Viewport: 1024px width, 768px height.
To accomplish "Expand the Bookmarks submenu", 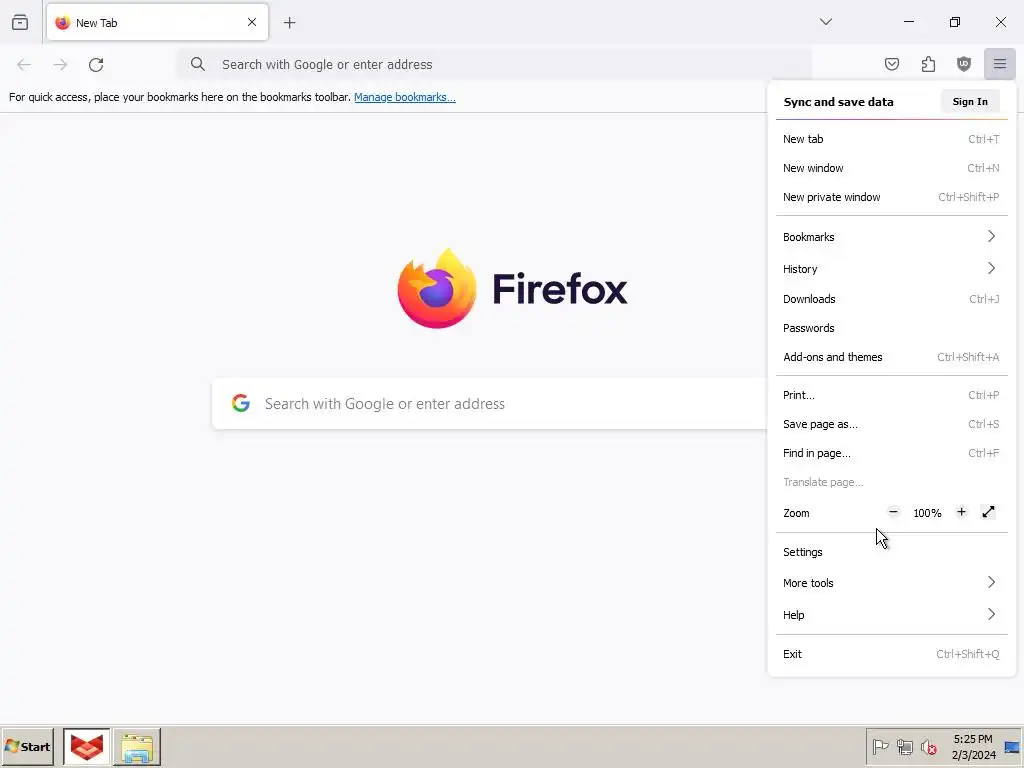I will 891,237.
